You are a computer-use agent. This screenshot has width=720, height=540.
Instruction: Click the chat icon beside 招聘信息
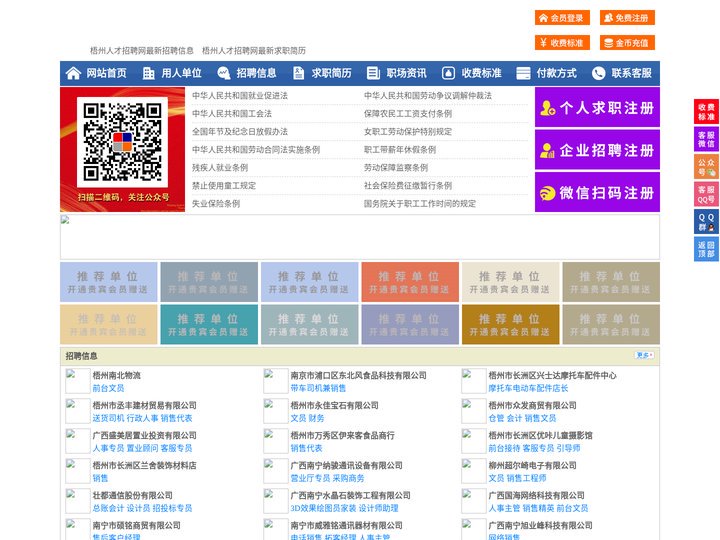click(224, 73)
